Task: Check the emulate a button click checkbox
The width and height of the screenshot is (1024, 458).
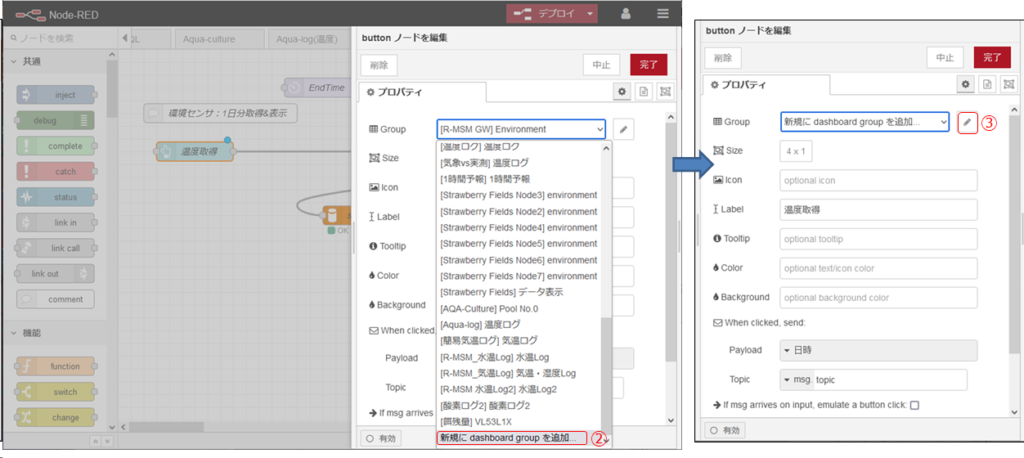Action: click(x=914, y=405)
